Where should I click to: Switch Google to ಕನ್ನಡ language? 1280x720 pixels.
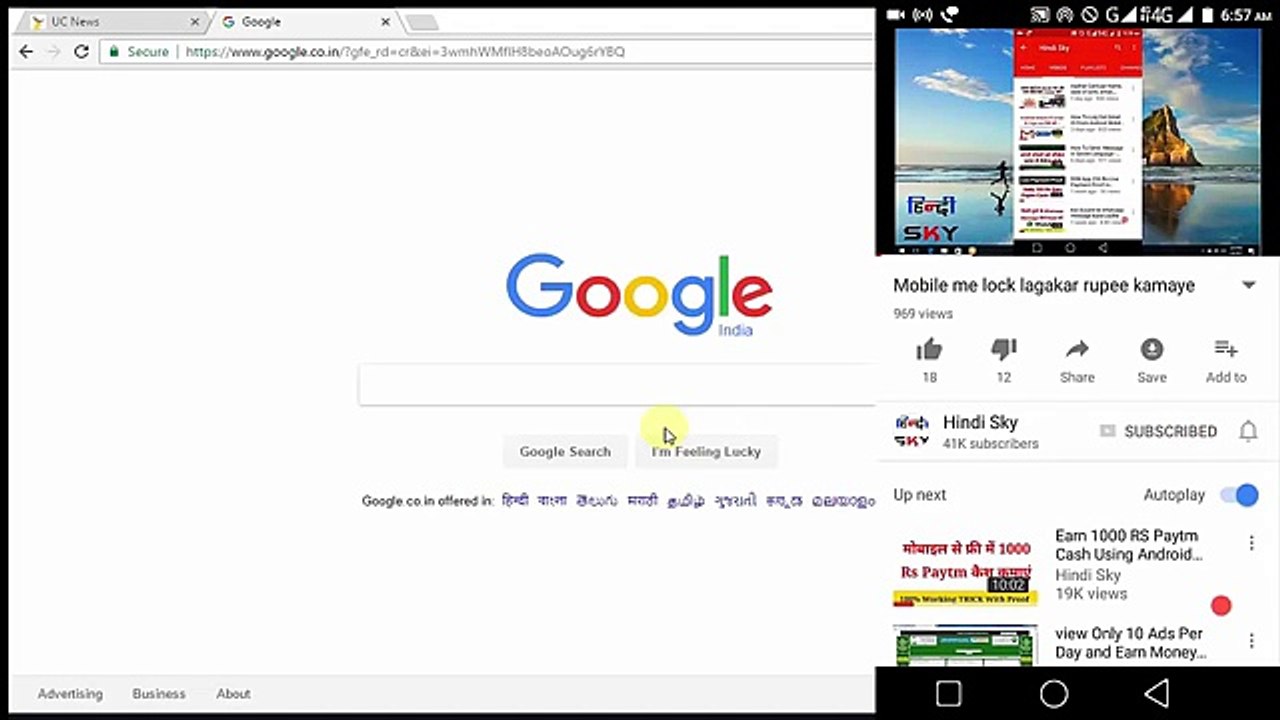[784, 501]
